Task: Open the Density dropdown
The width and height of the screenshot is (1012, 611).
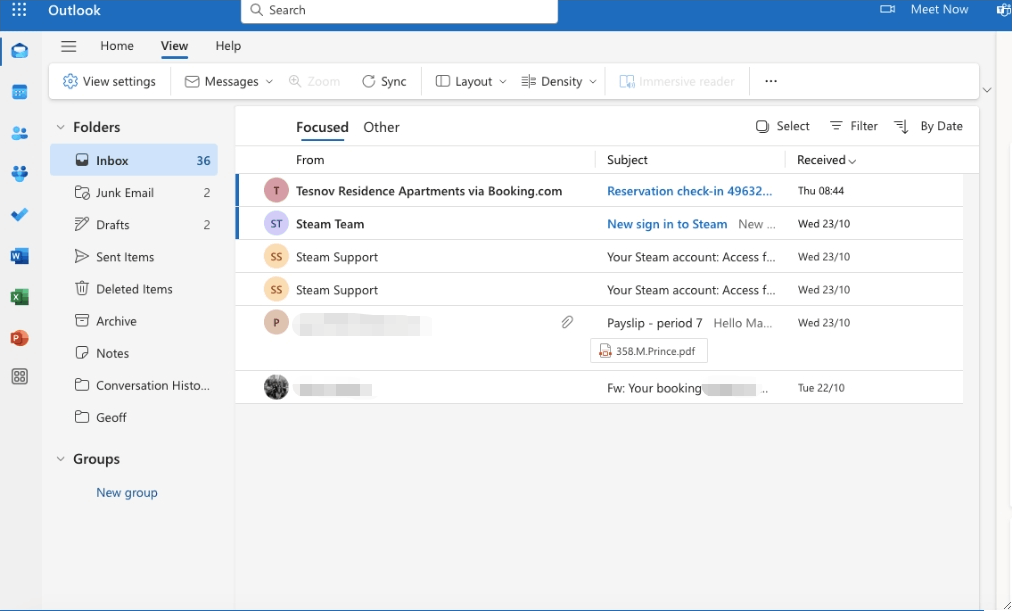Action: coord(559,81)
